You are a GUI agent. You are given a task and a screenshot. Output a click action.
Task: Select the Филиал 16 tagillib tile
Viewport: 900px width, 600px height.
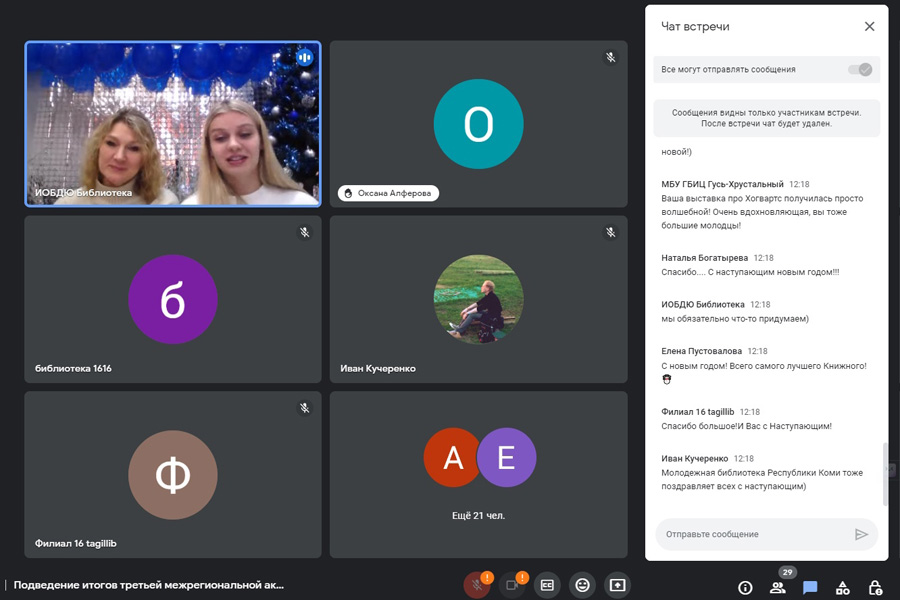[x=173, y=475]
